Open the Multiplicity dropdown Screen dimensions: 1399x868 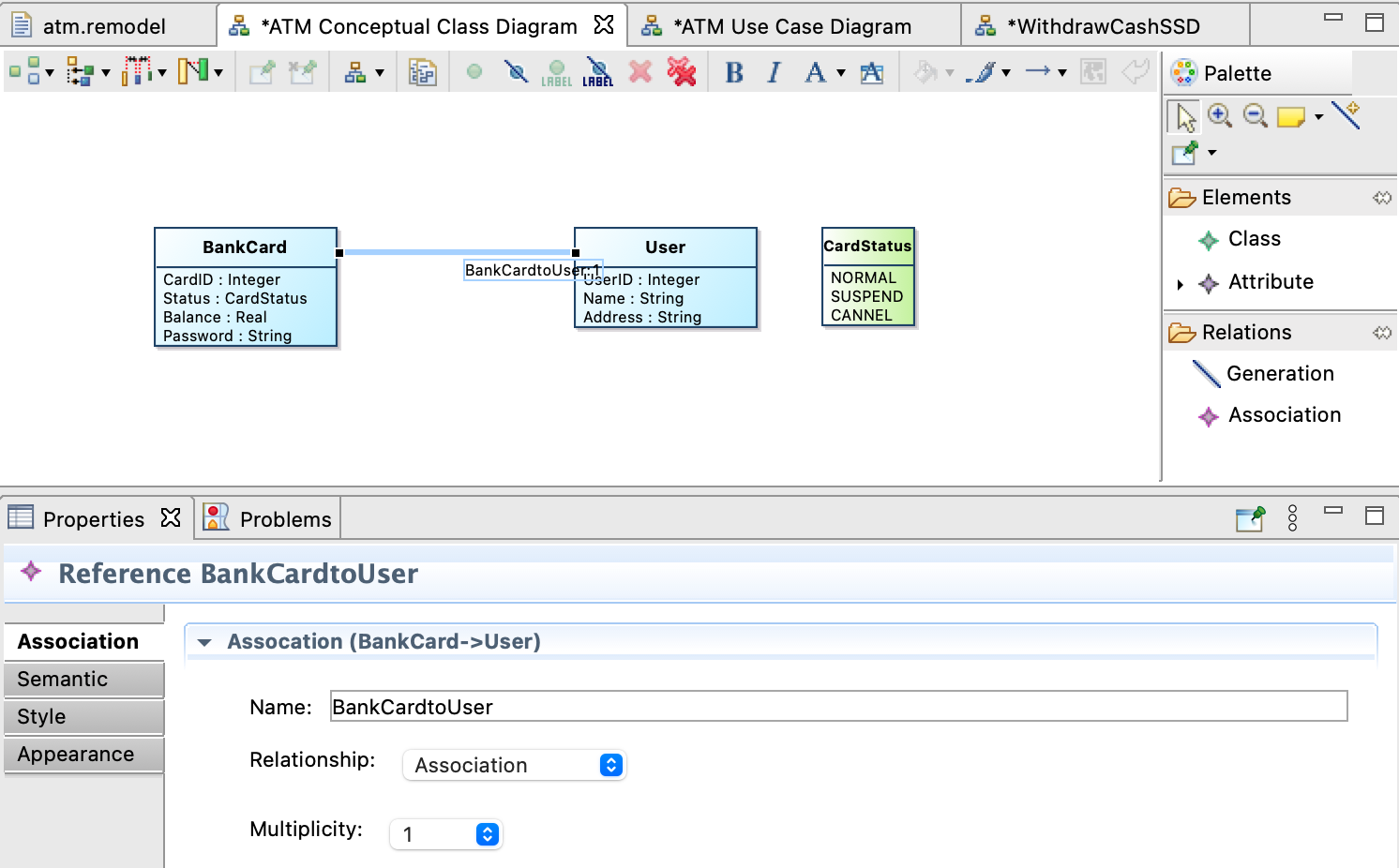click(446, 834)
